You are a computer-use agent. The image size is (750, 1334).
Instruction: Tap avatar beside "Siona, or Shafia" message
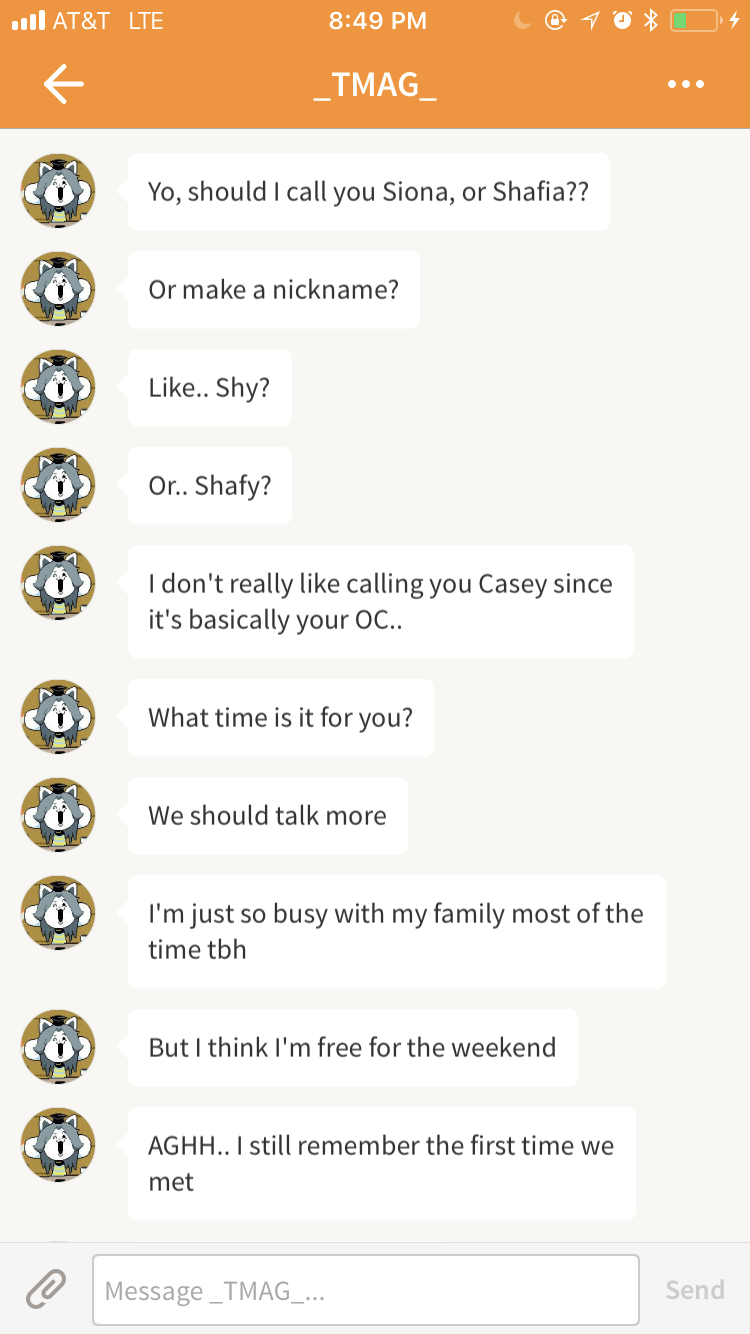tap(58, 191)
